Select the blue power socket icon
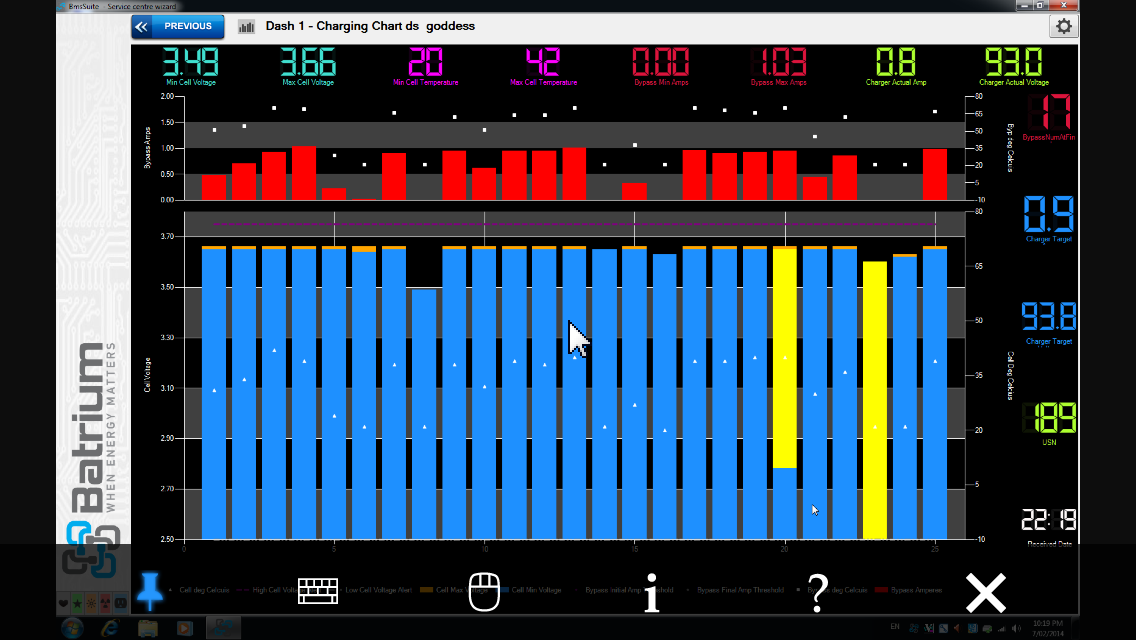This screenshot has width=1136, height=640. pyautogui.click(x=120, y=603)
